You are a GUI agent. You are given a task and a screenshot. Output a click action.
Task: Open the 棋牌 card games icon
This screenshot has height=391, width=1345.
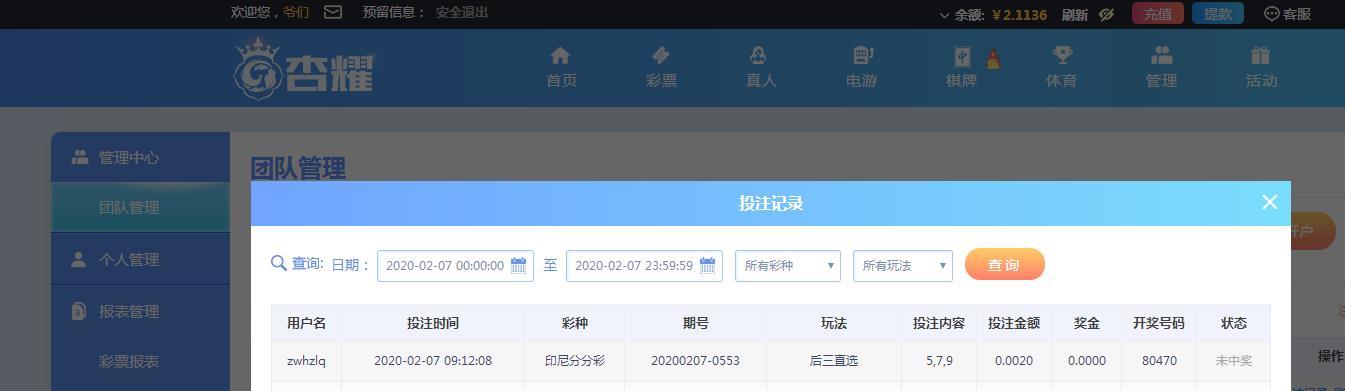(962, 56)
